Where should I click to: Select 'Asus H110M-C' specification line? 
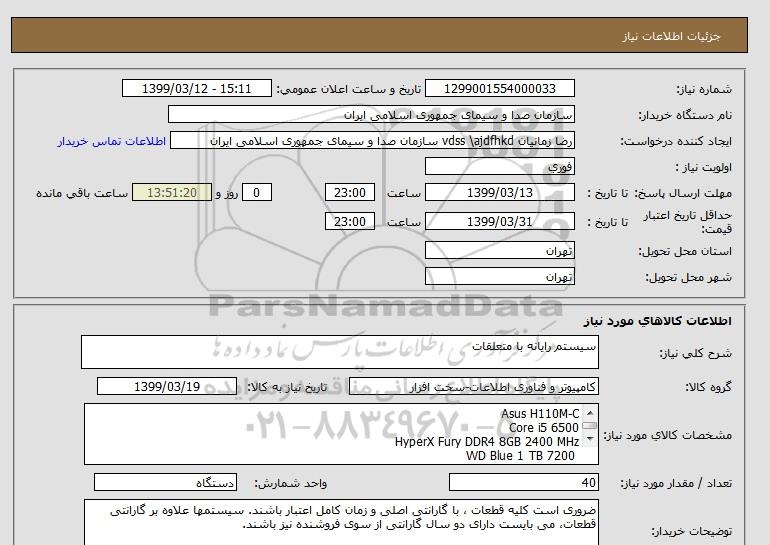coord(540,414)
